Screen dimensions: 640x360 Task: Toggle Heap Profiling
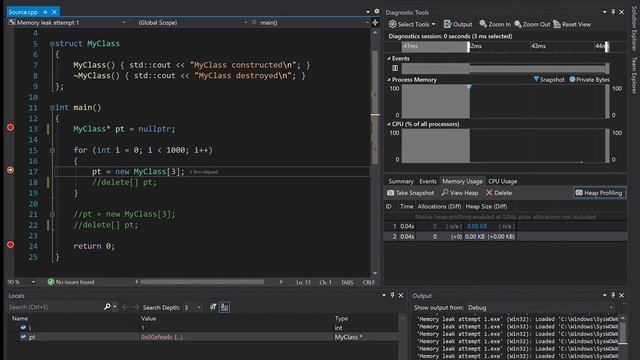[x=599, y=193]
